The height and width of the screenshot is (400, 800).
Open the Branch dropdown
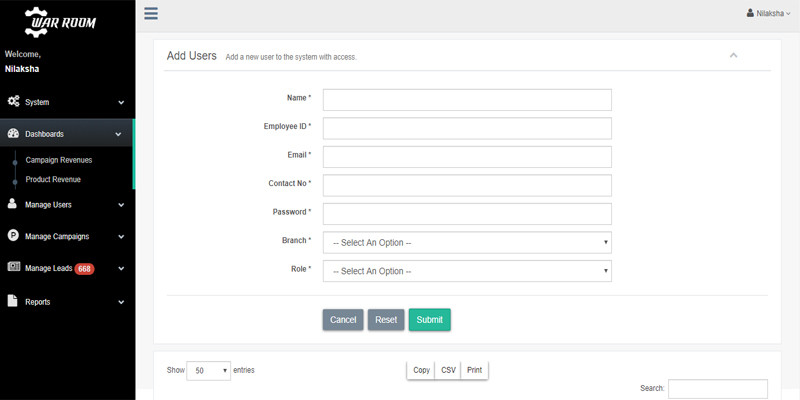click(467, 242)
